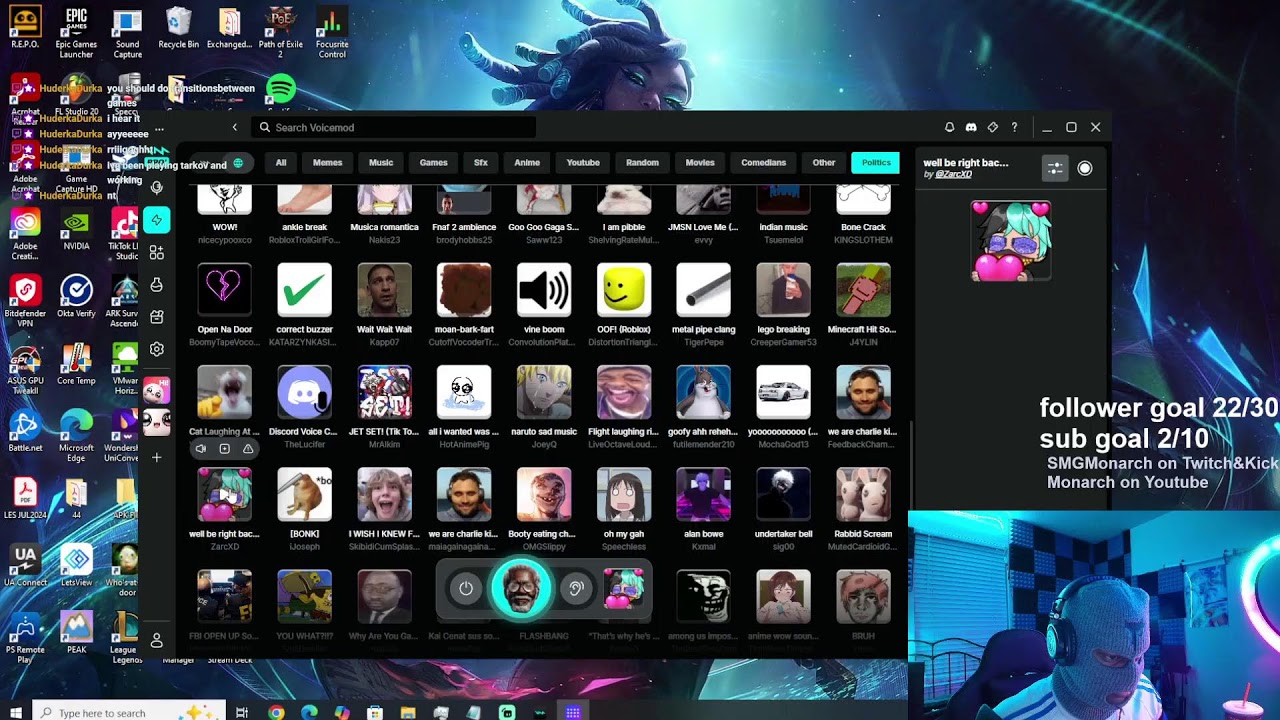Open Voicemod notifications bell

(949, 127)
